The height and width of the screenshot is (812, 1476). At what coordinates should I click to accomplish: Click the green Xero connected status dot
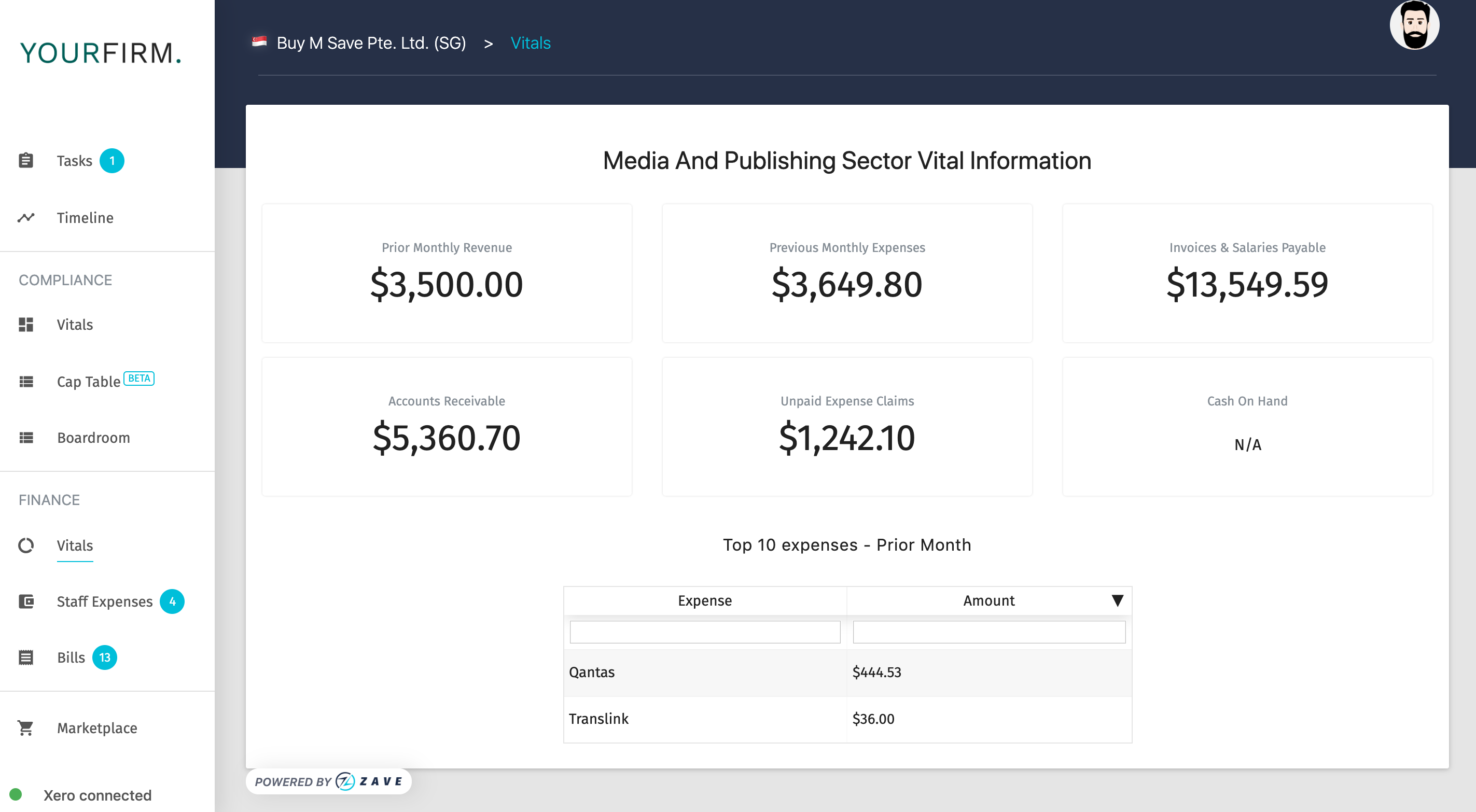point(16,794)
